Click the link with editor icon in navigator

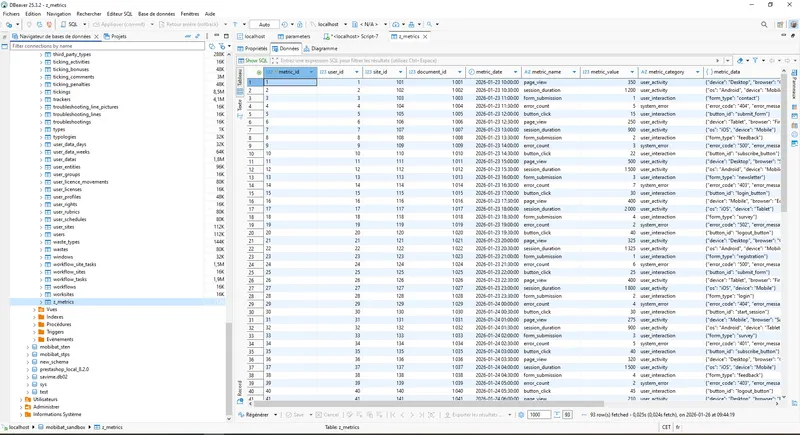point(197,36)
